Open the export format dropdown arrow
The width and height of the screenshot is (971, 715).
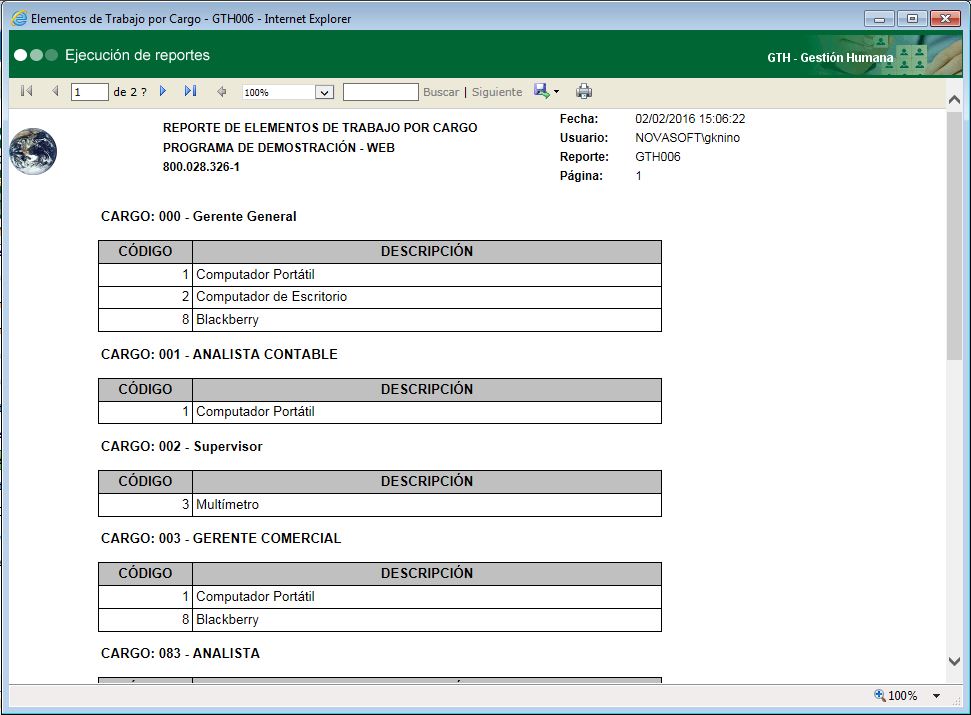(x=554, y=91)
